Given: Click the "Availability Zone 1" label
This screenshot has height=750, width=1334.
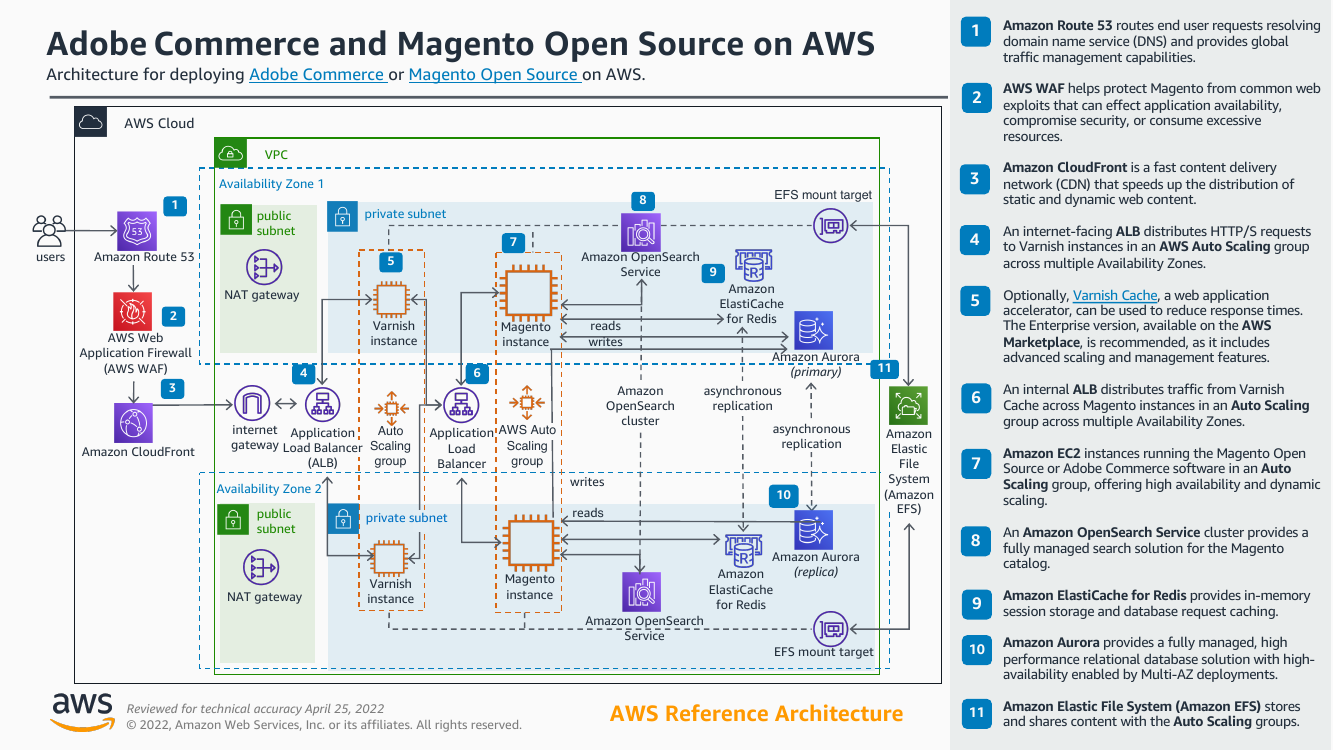Looking at the screenshot, I should pyautogui.click(x=271, y=184).
